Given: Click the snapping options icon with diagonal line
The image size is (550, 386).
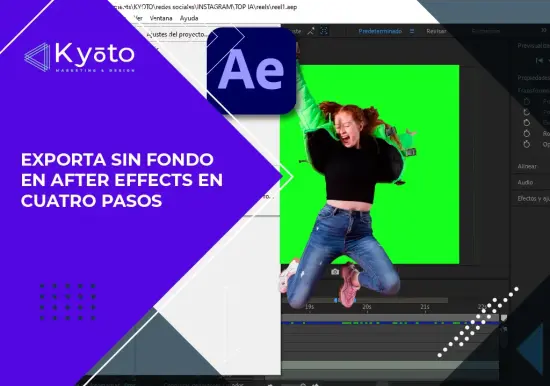Looking at the screenshot, I should coord(311,31).
